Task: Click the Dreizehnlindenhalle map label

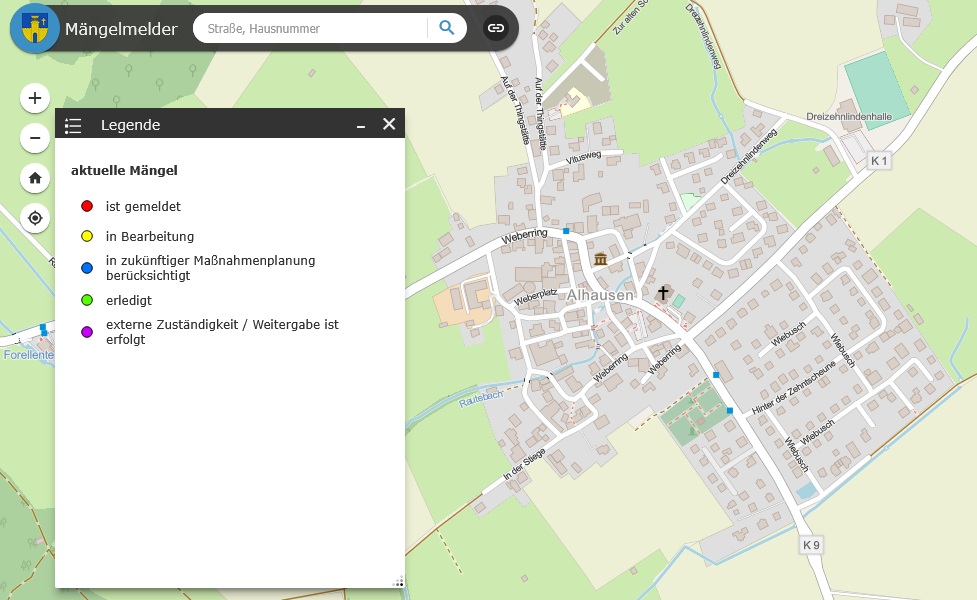Action: click(x=849, y=117)
